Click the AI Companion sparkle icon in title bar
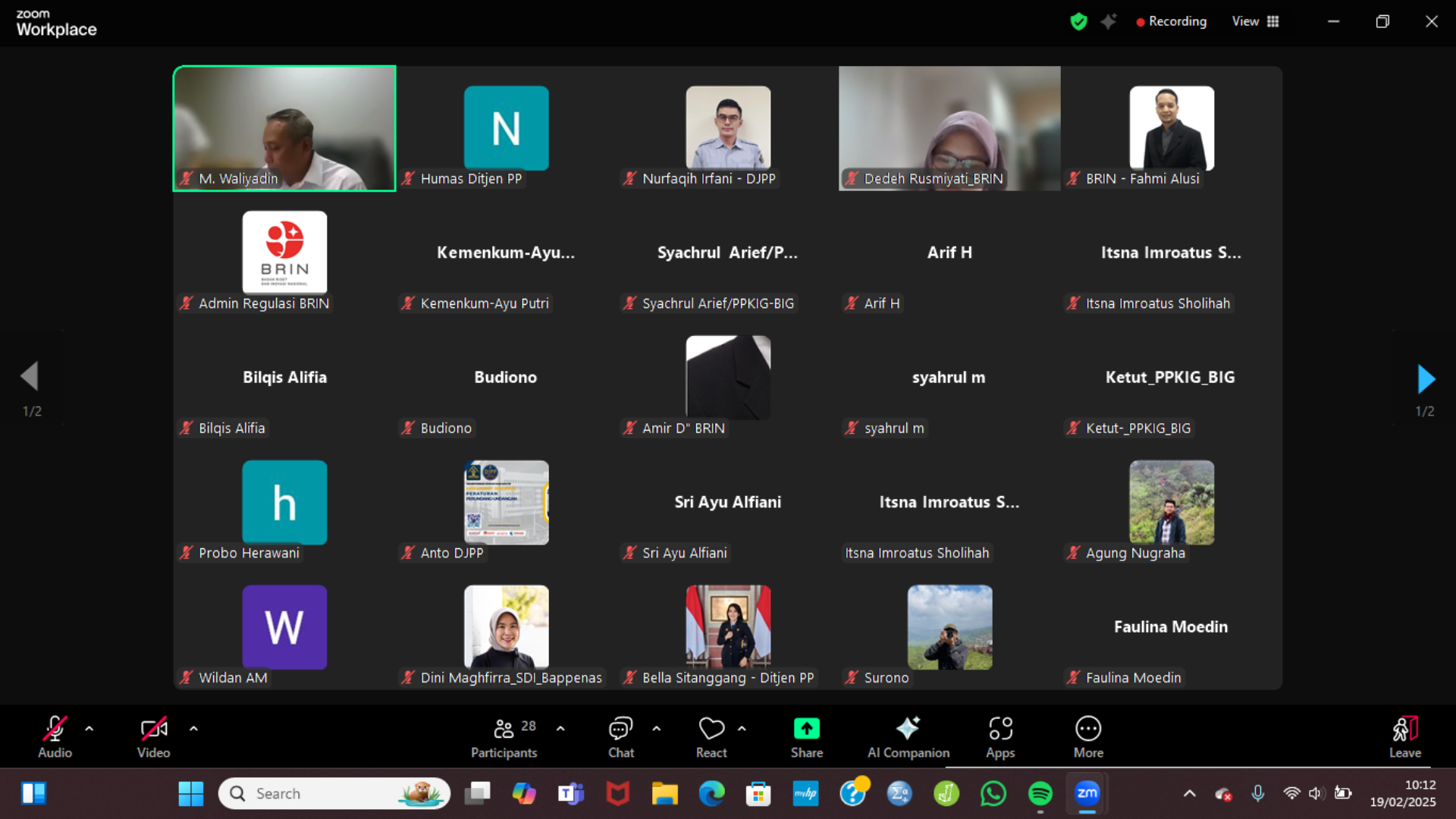This screenshot has height=819, width=1456. tap(1109, 21)
